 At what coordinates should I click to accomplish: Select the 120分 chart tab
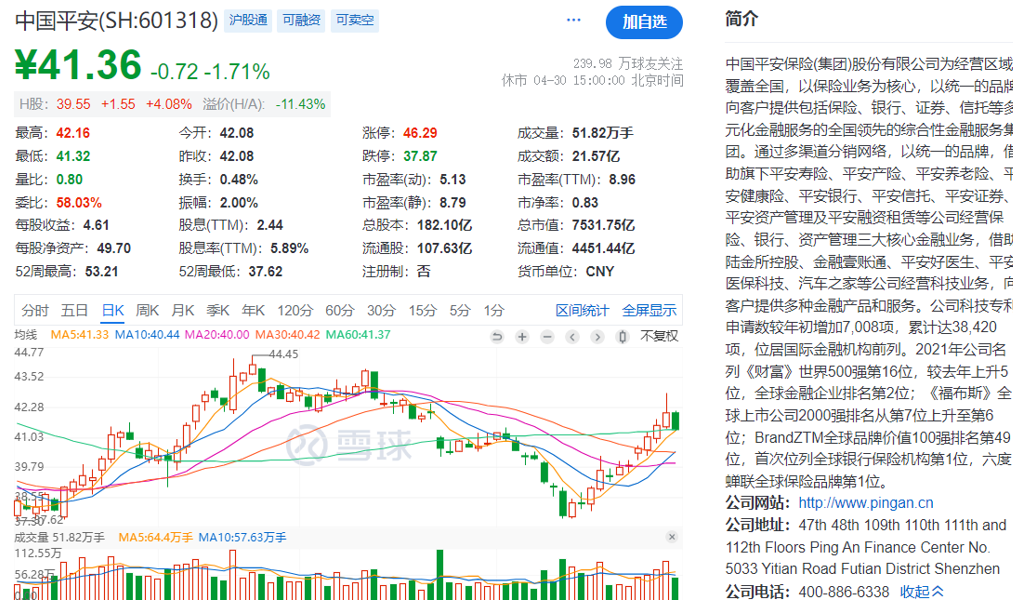click(x=295, y=311)
